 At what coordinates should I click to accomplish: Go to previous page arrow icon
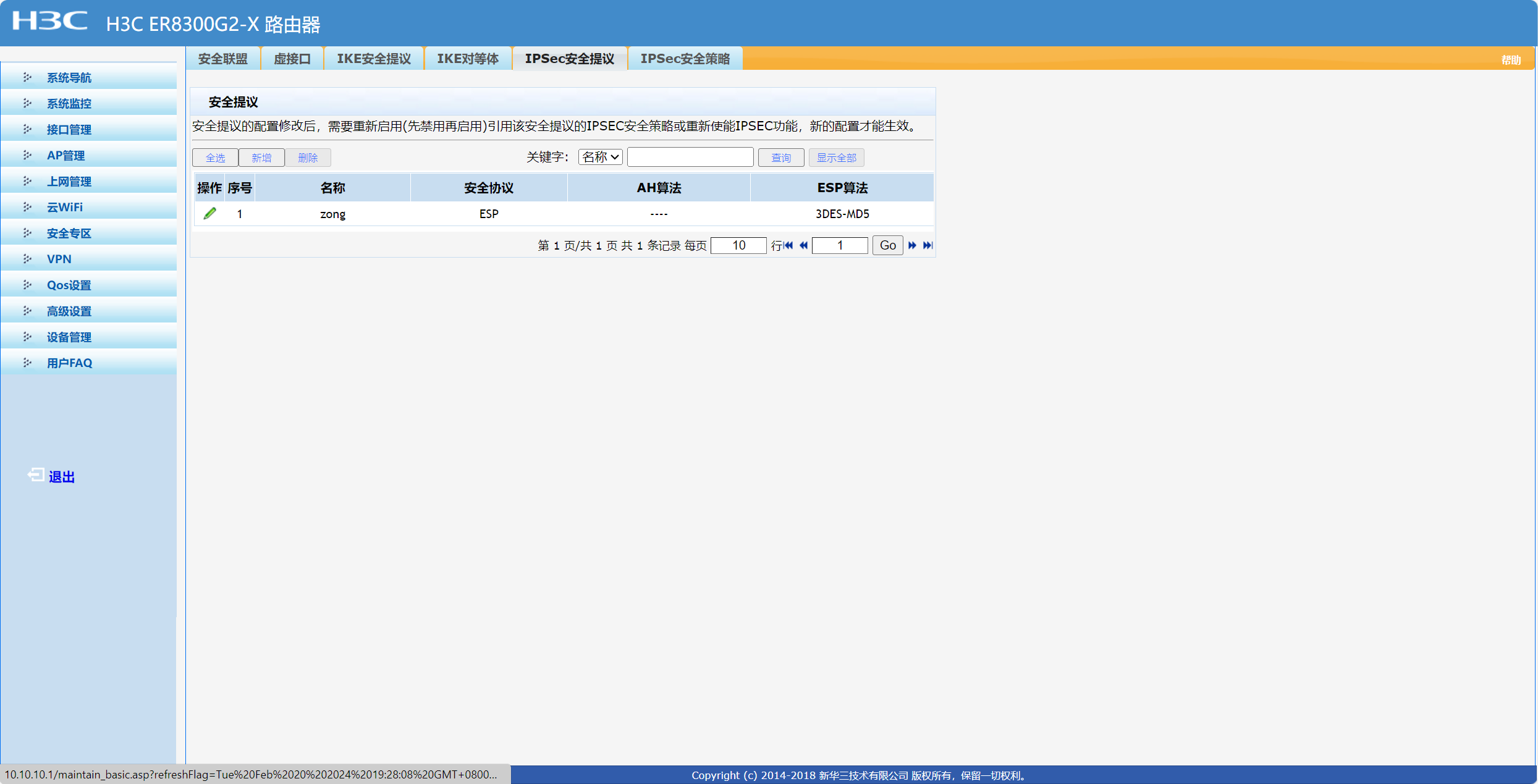[803, 245]
